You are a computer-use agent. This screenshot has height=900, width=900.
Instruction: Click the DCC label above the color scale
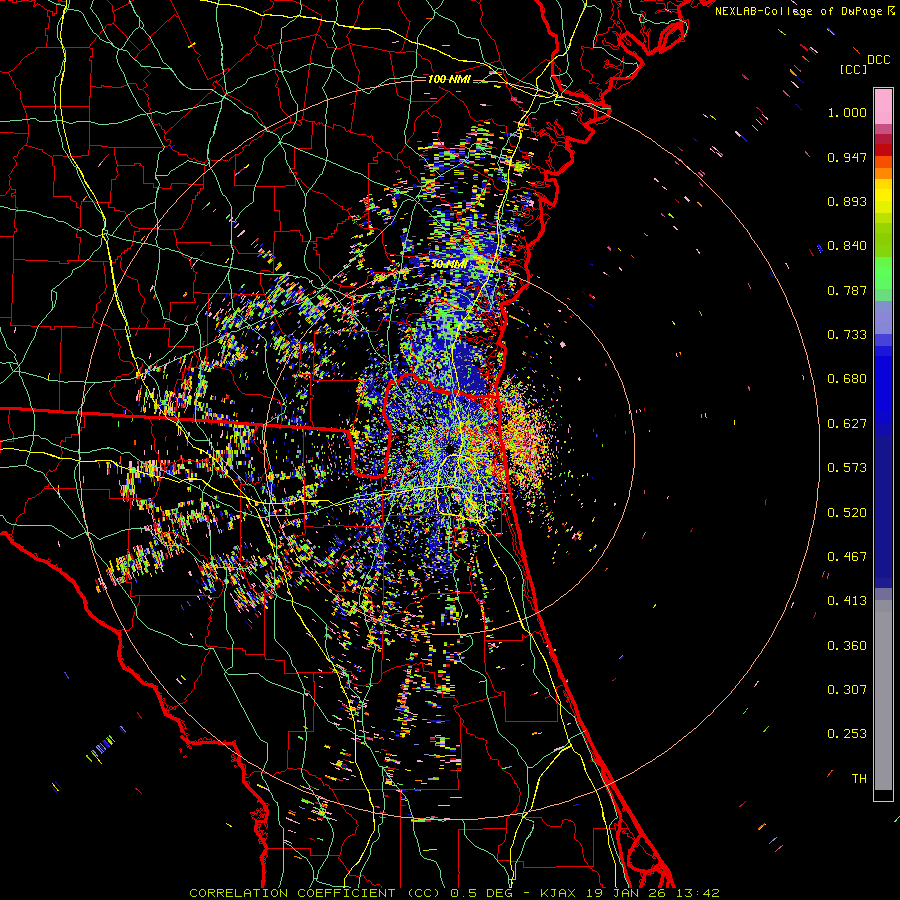(x=878, y=60)
